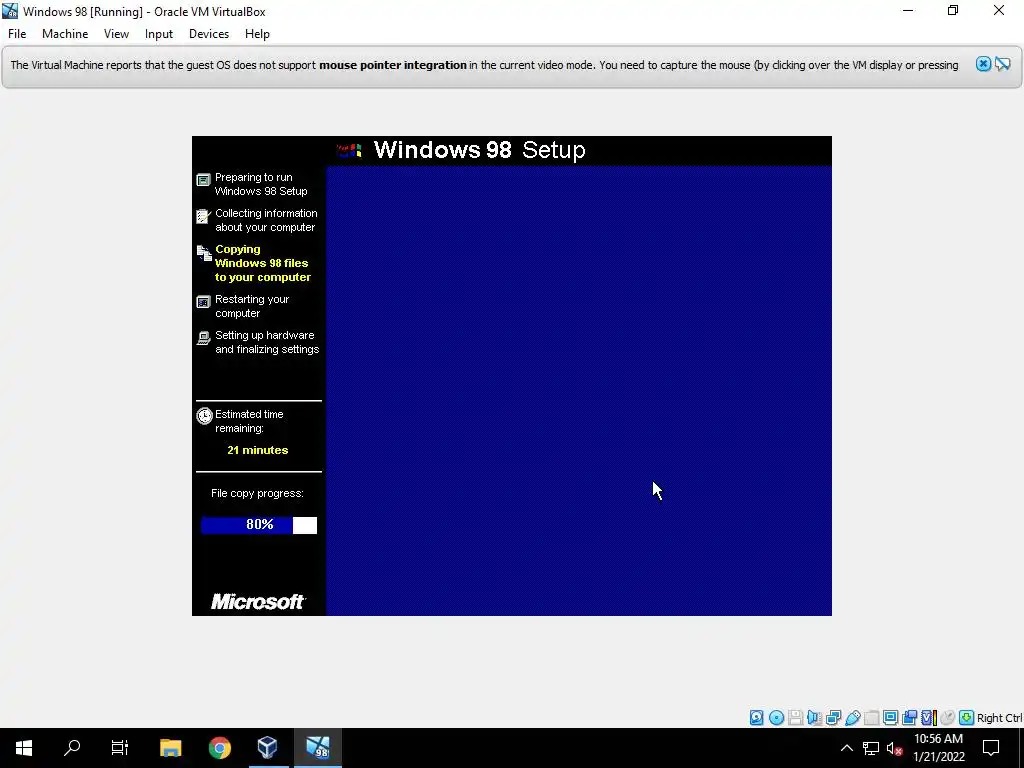Image resolution: width=1024 pixels, height=768 pixels.
Task: Click the 'File copy progress:' label
Action: pyautogui.click(x=257, y=493)
